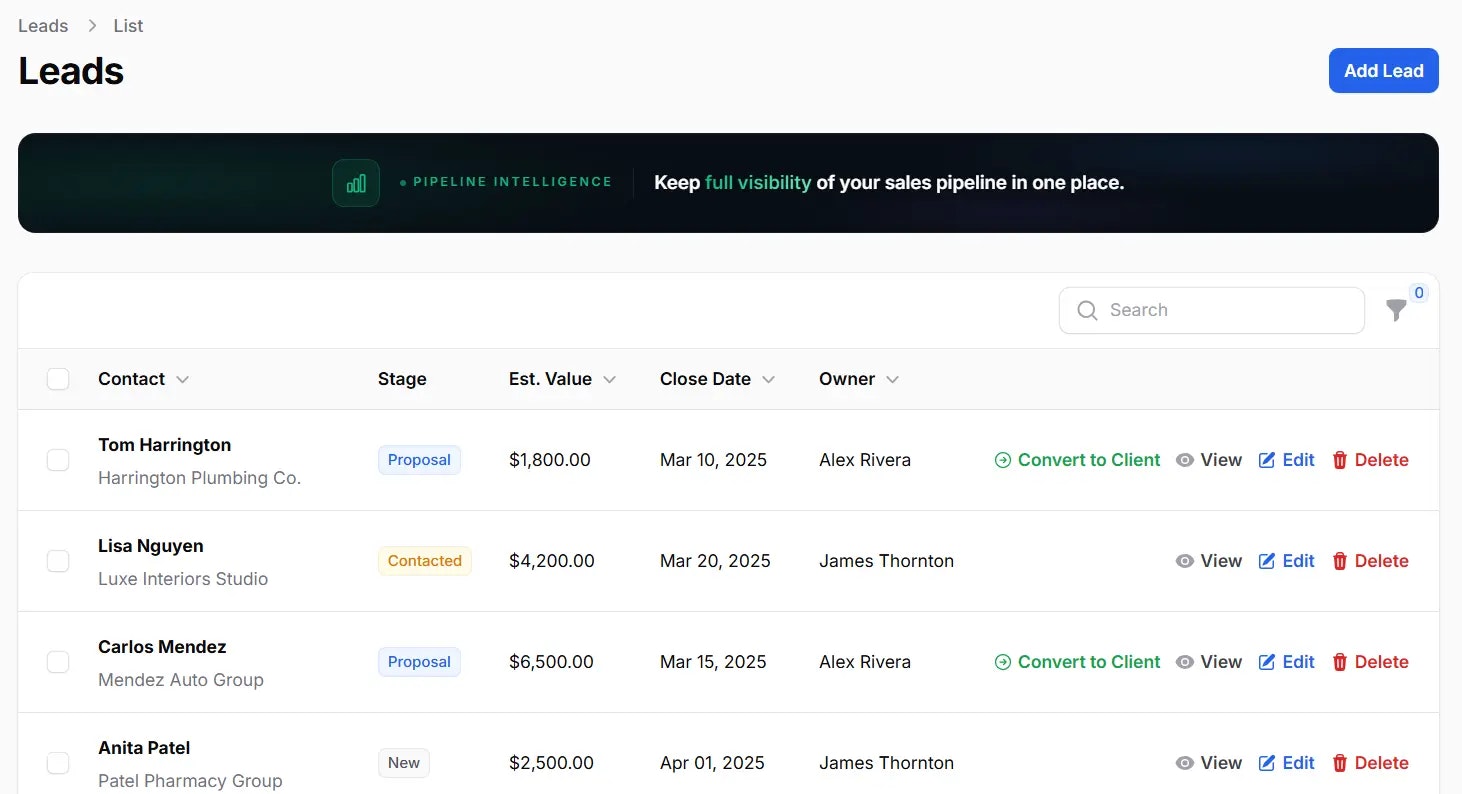Click the convert arrow icon for Tom Harrington
Viewport: 1462px width, 794px height.
pos(1001,460)
